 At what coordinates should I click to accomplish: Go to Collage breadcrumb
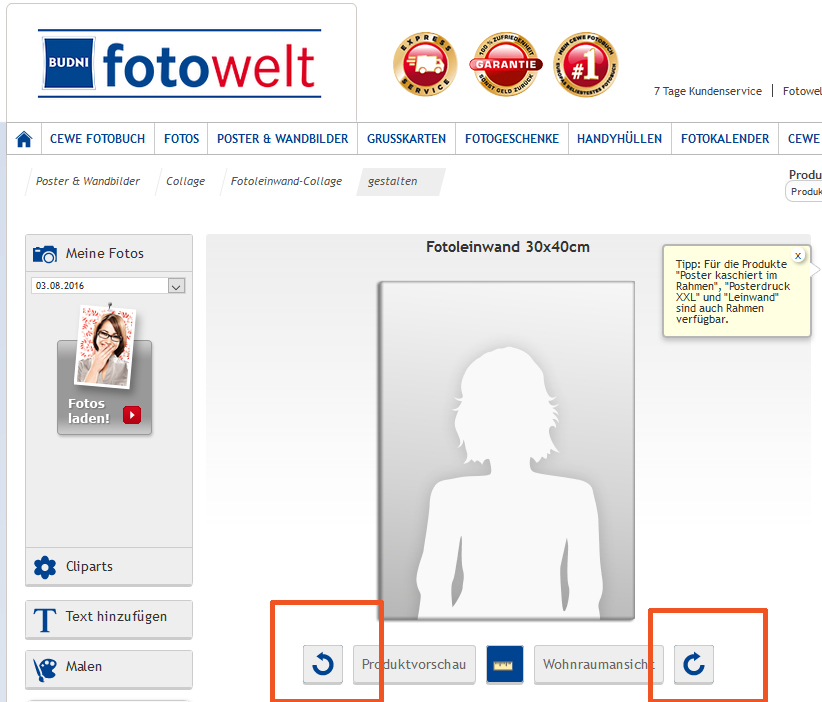point(186,181)
